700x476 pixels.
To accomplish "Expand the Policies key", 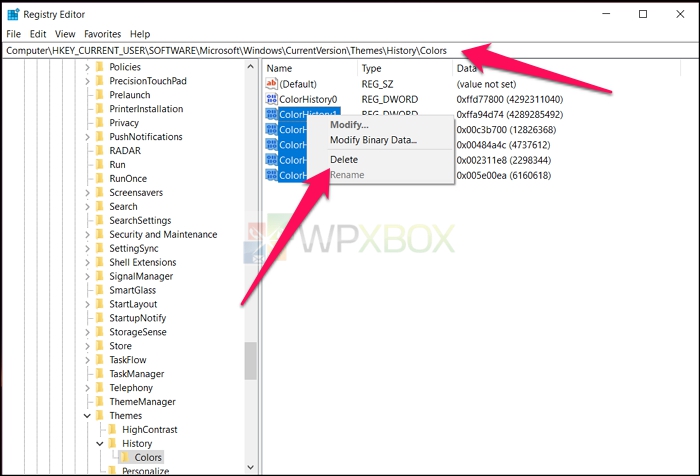I will [x=88, y=67].
